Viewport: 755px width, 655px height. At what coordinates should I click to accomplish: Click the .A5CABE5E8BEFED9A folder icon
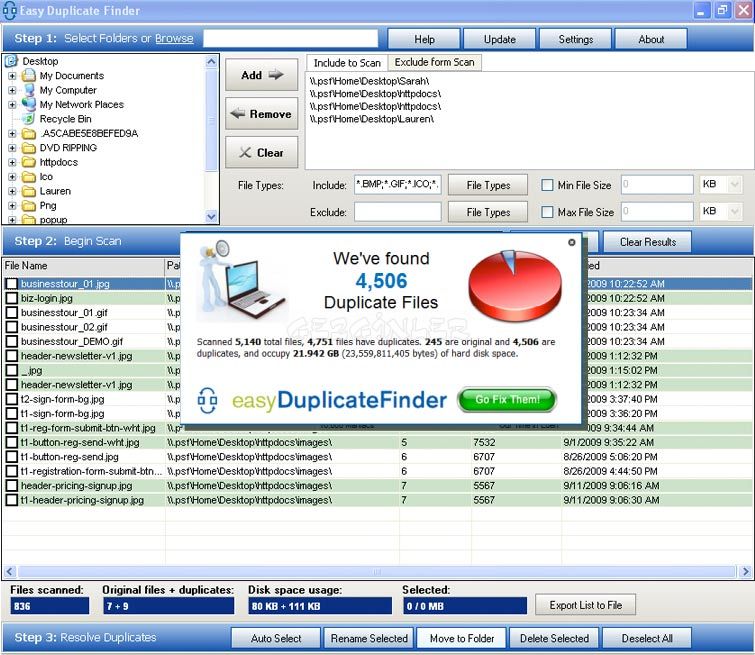[x=29, y=133]
